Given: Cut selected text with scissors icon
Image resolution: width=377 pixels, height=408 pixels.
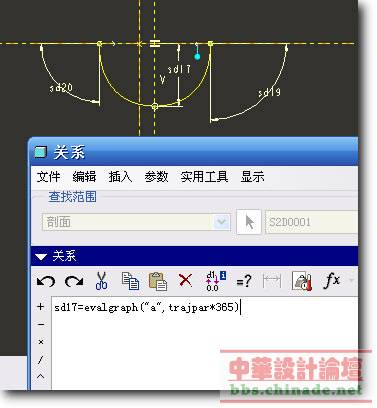Looking at the screenshot, I should tap(101, 281).
